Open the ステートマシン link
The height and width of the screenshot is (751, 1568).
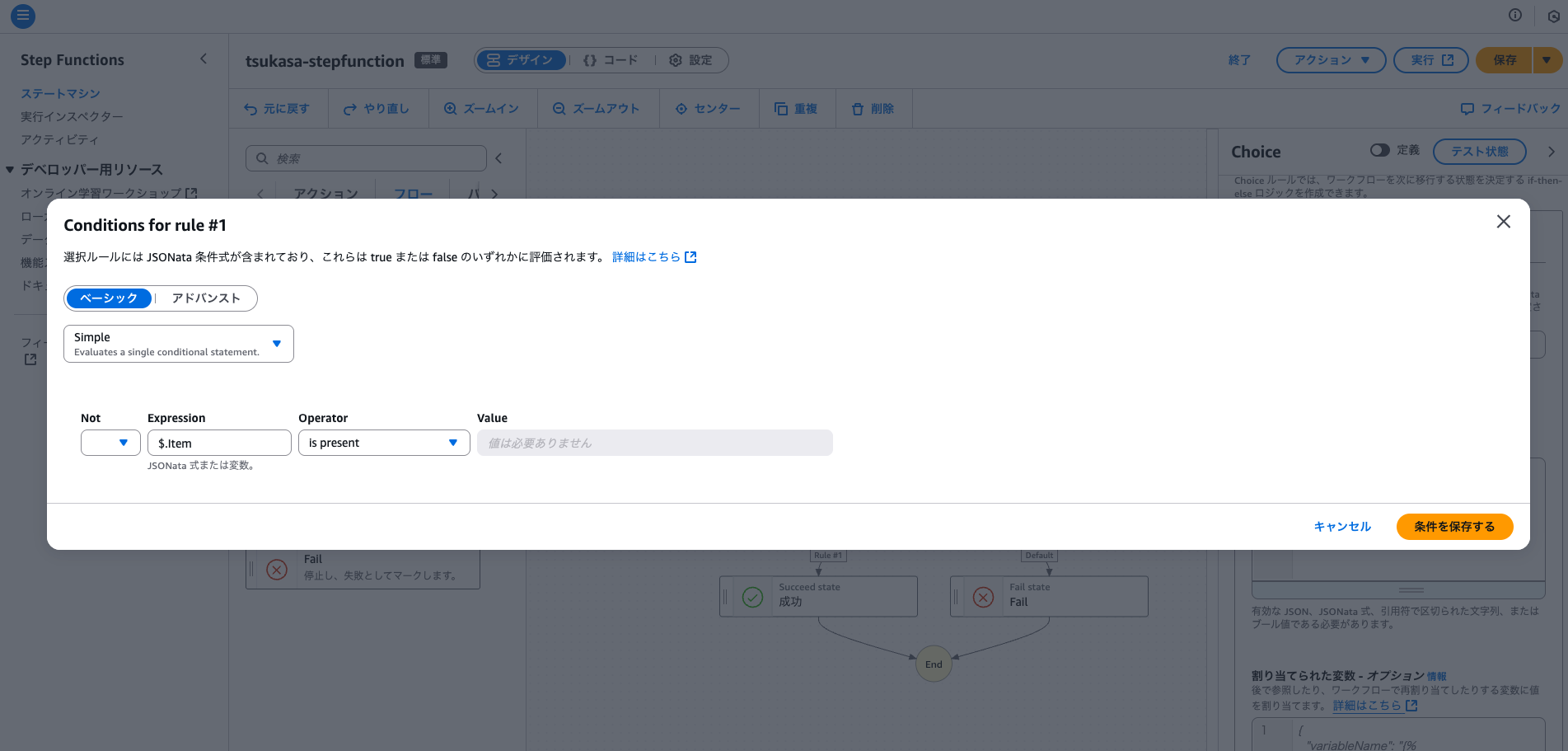tap(60, 93)
